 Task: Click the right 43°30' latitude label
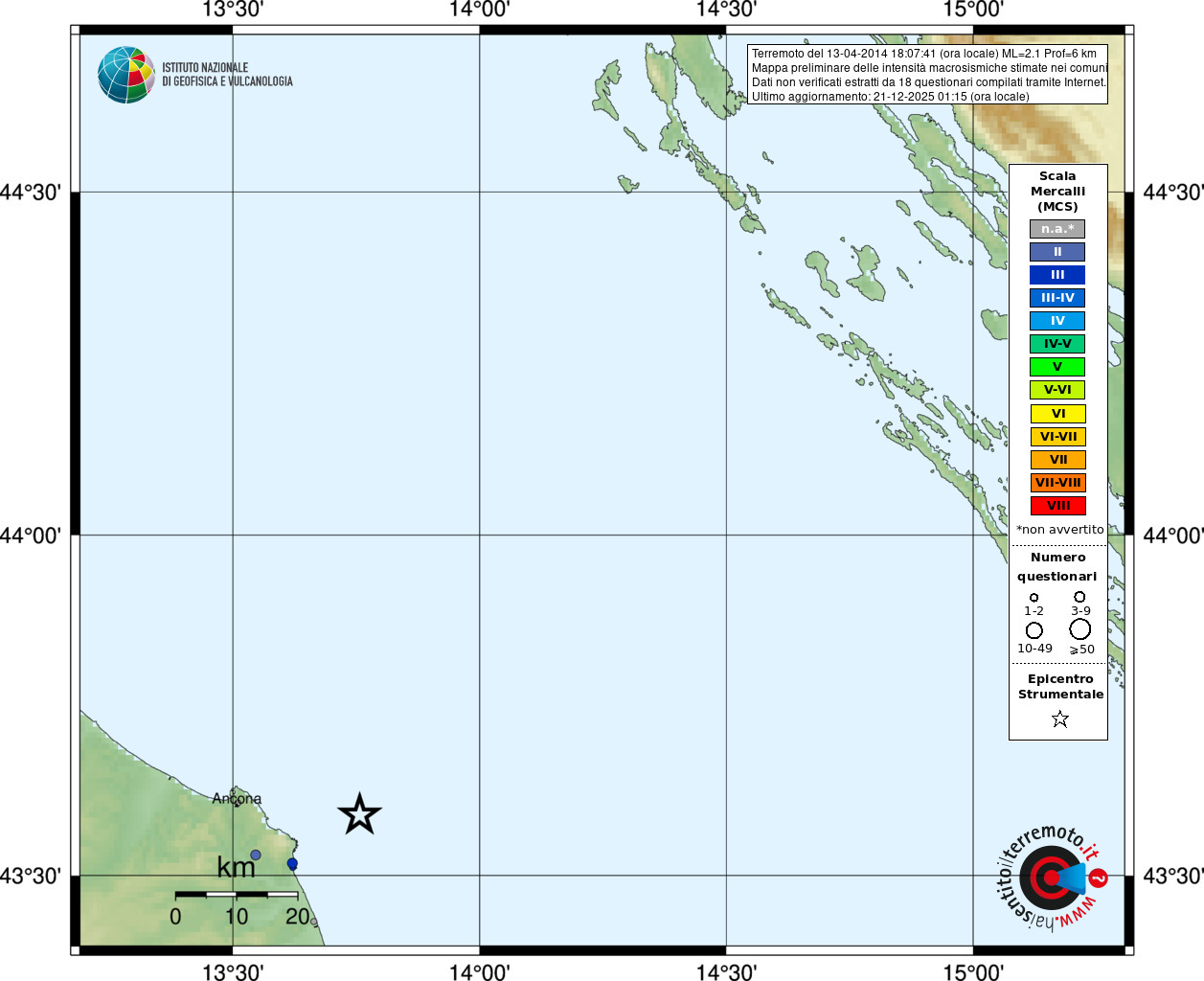(x=1173, y=877)
